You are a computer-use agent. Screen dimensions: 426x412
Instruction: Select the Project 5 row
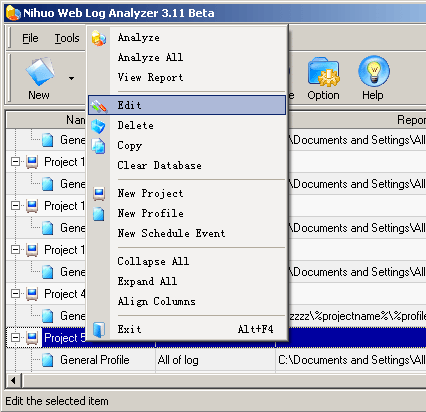216,338
